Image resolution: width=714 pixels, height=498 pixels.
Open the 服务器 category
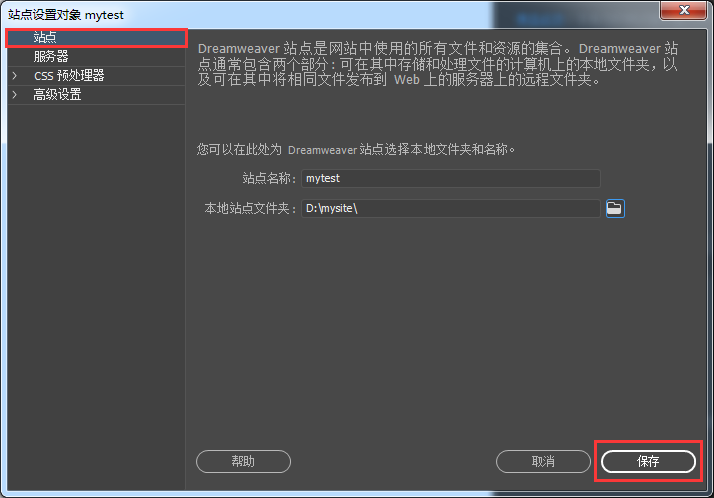(97, 56)
